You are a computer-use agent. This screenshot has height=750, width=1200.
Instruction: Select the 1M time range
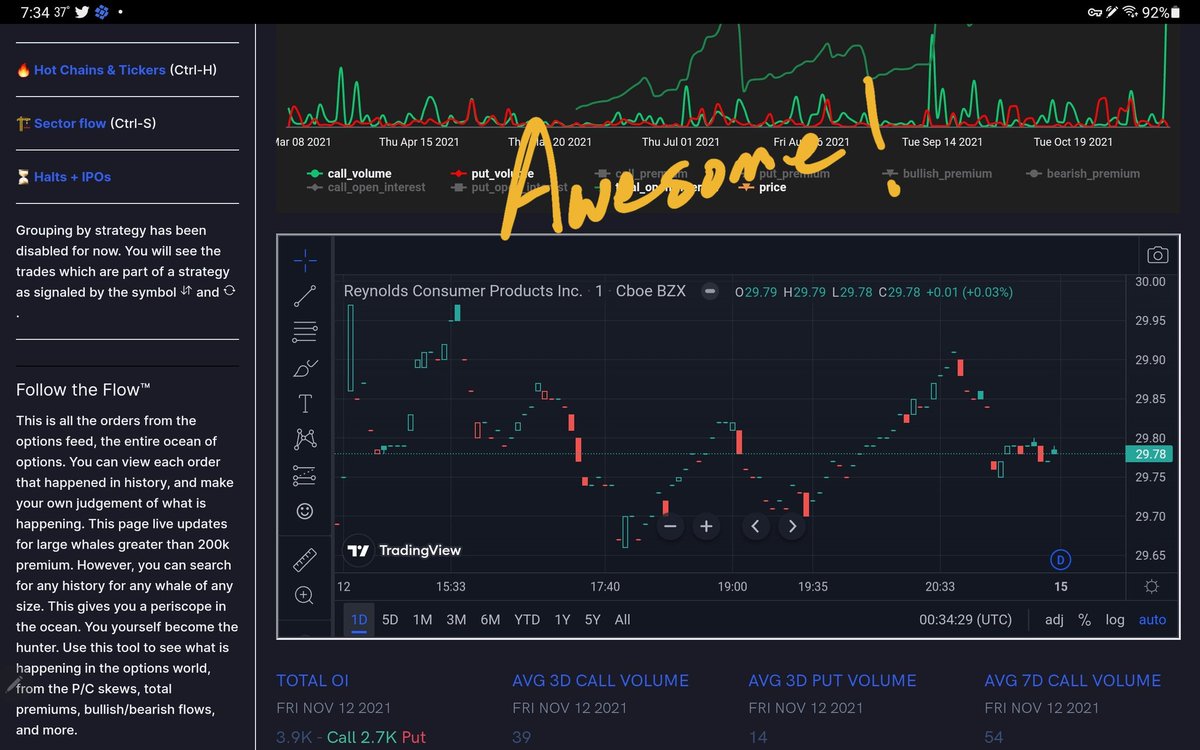[x=422, y=619]
